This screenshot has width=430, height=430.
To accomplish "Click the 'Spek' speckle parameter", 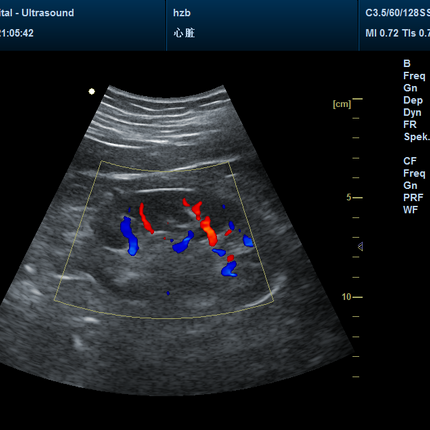I will 416,137.
